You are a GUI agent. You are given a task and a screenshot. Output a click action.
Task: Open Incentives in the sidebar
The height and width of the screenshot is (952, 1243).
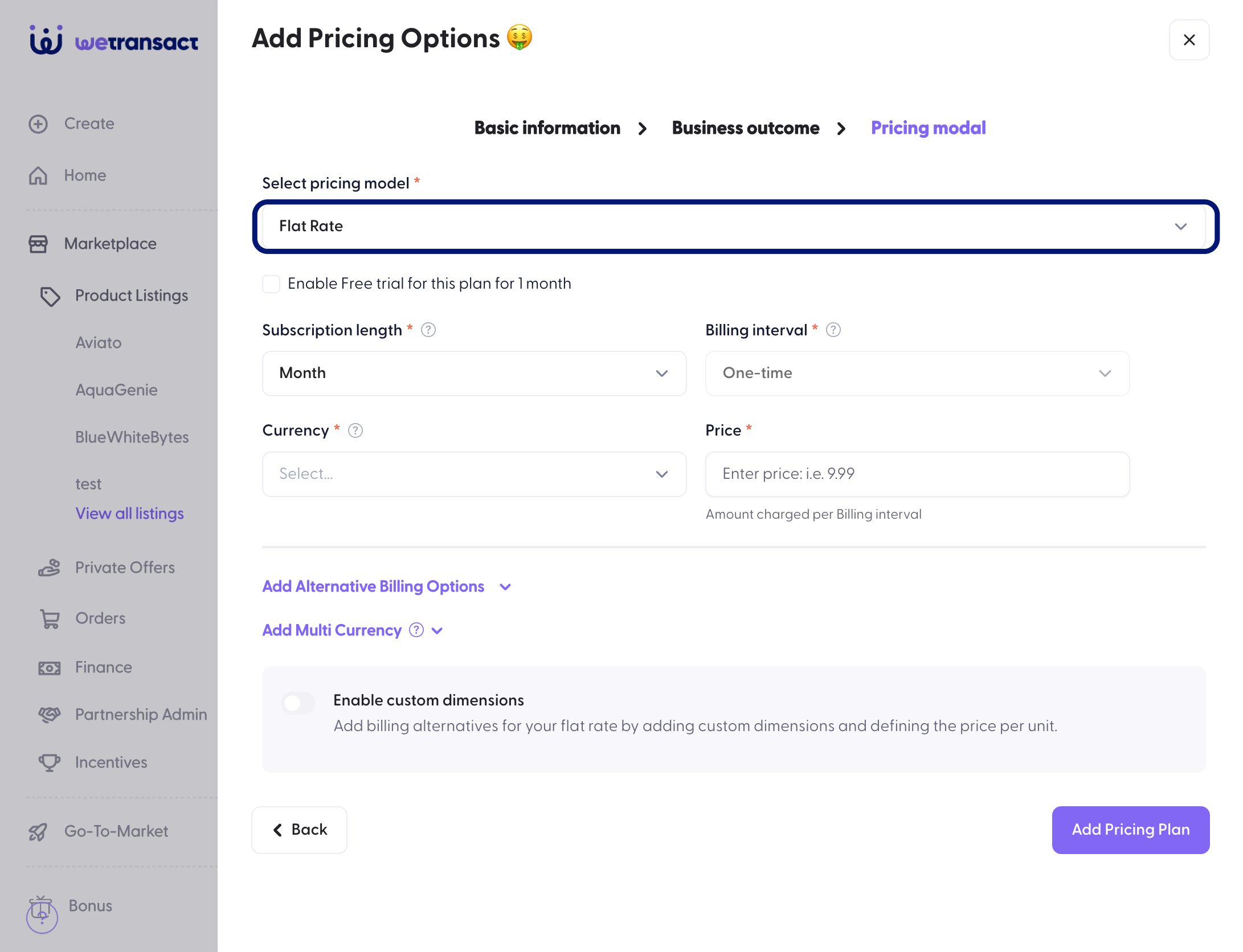click(x=111, y=762)
